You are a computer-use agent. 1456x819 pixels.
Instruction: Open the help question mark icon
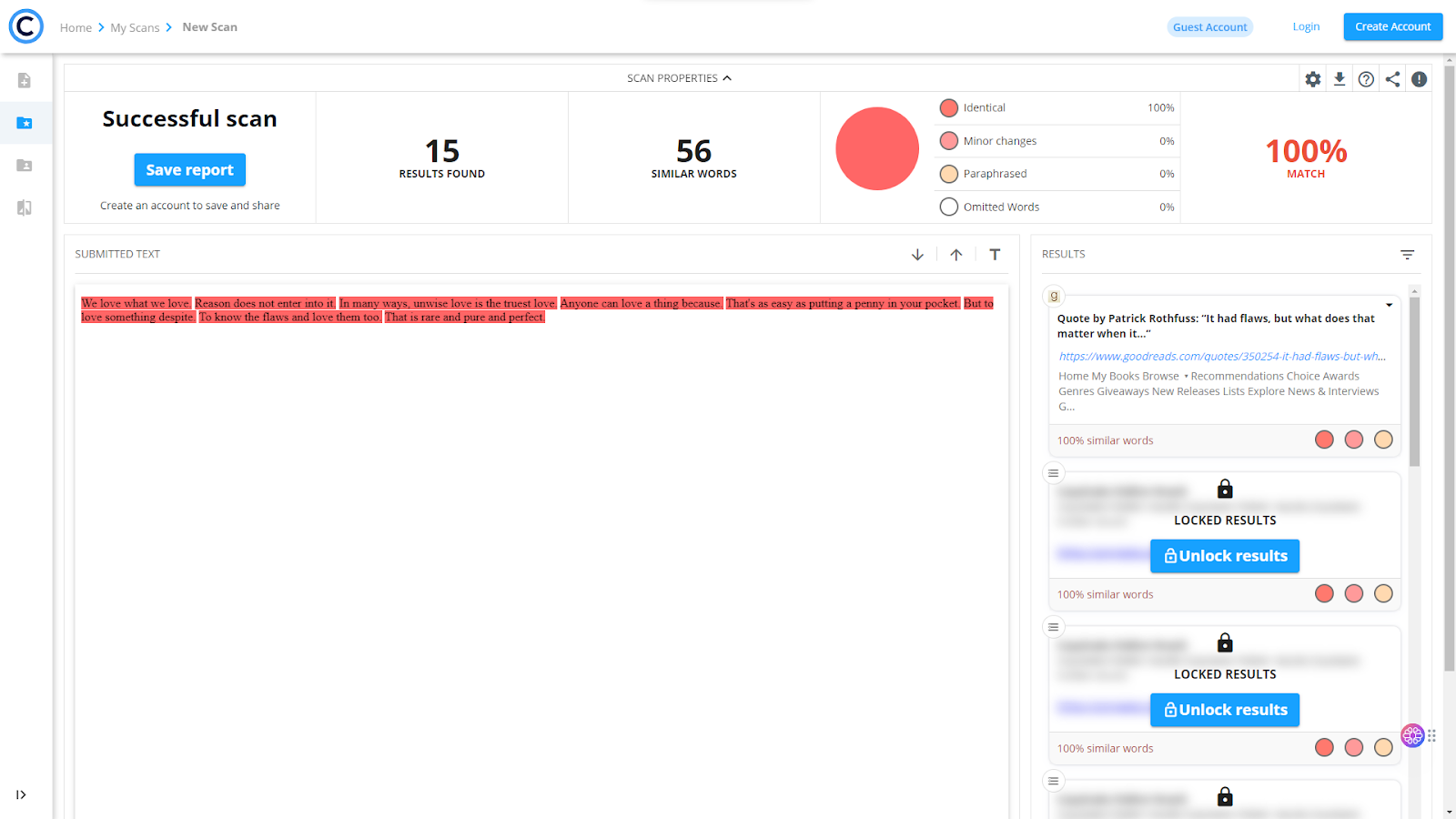1366,79
